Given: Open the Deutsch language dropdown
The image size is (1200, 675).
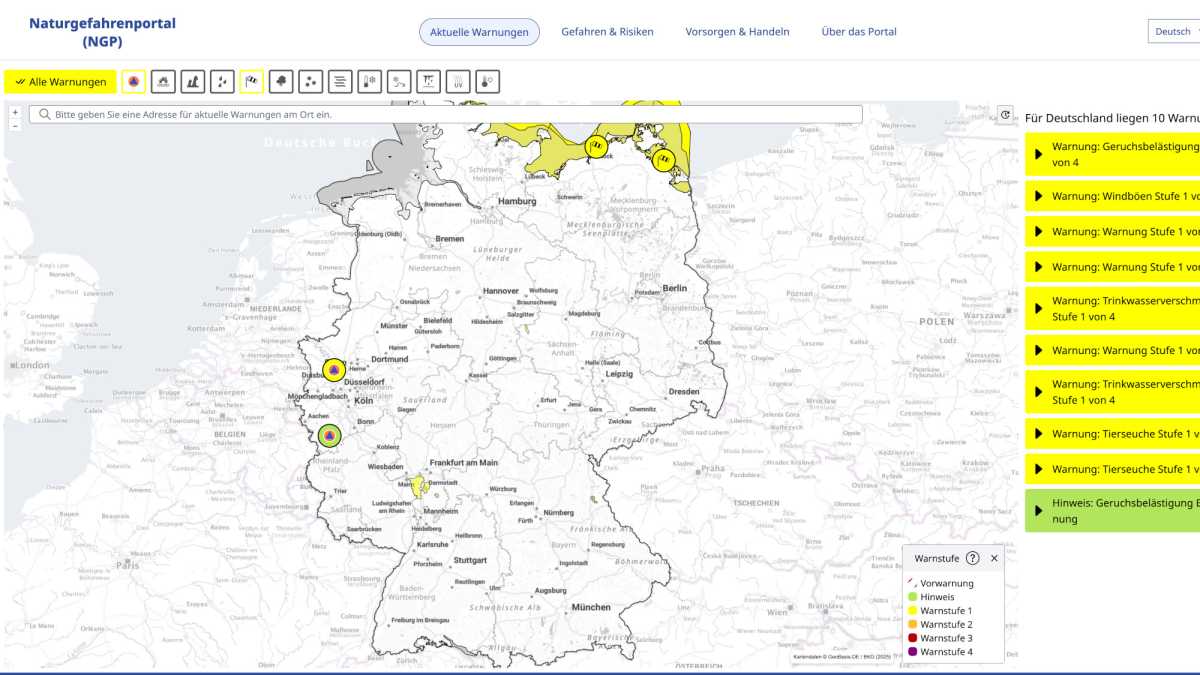Looking at the screenshot, I should click(1173, 31).
